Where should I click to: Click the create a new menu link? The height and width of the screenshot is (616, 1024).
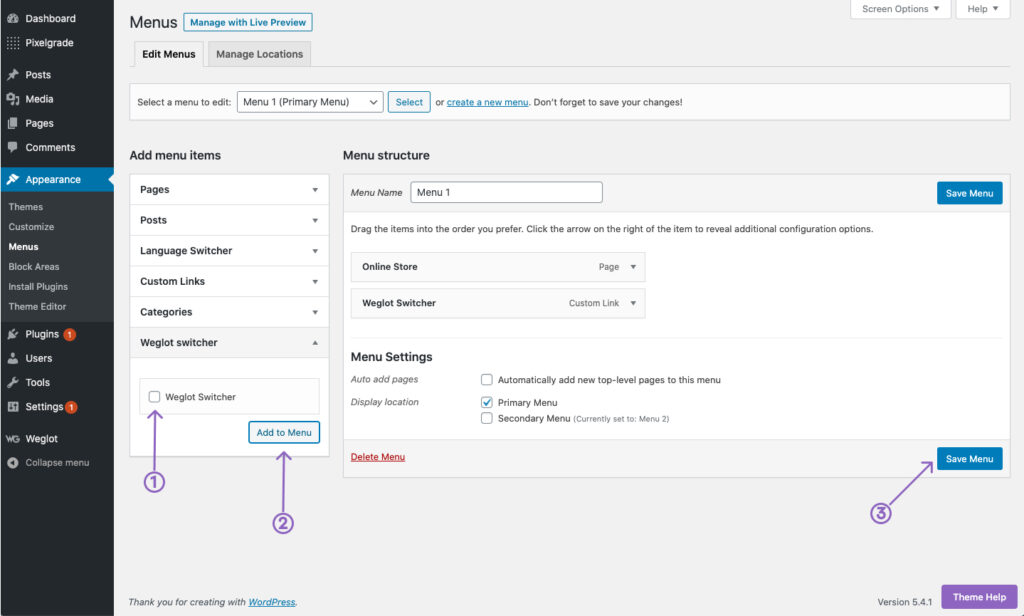coord(487,102)
